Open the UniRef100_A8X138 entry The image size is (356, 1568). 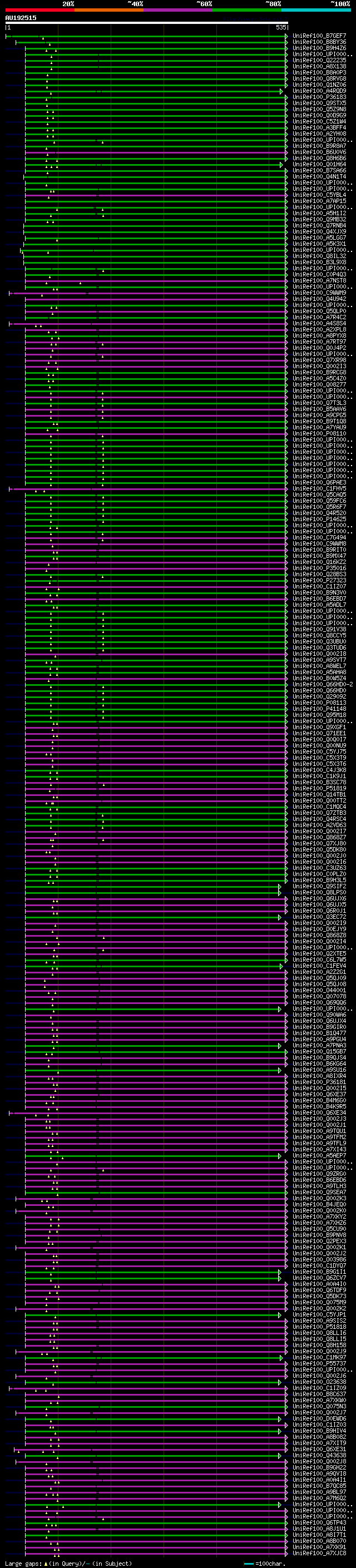pyautogui.click(x=319, y=66)
